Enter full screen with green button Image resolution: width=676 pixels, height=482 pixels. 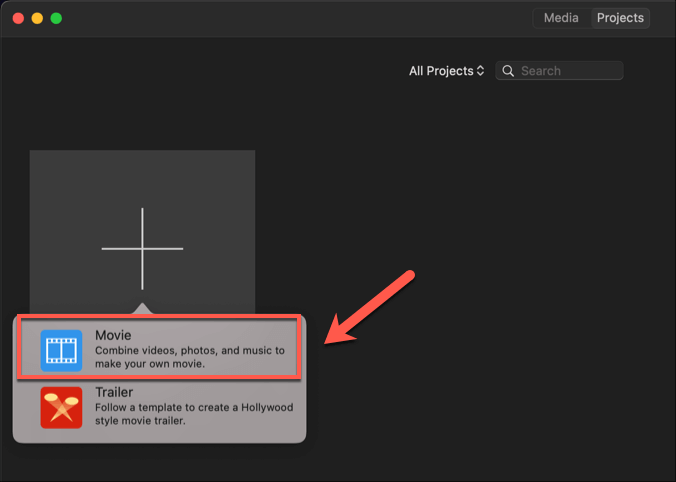56,18
